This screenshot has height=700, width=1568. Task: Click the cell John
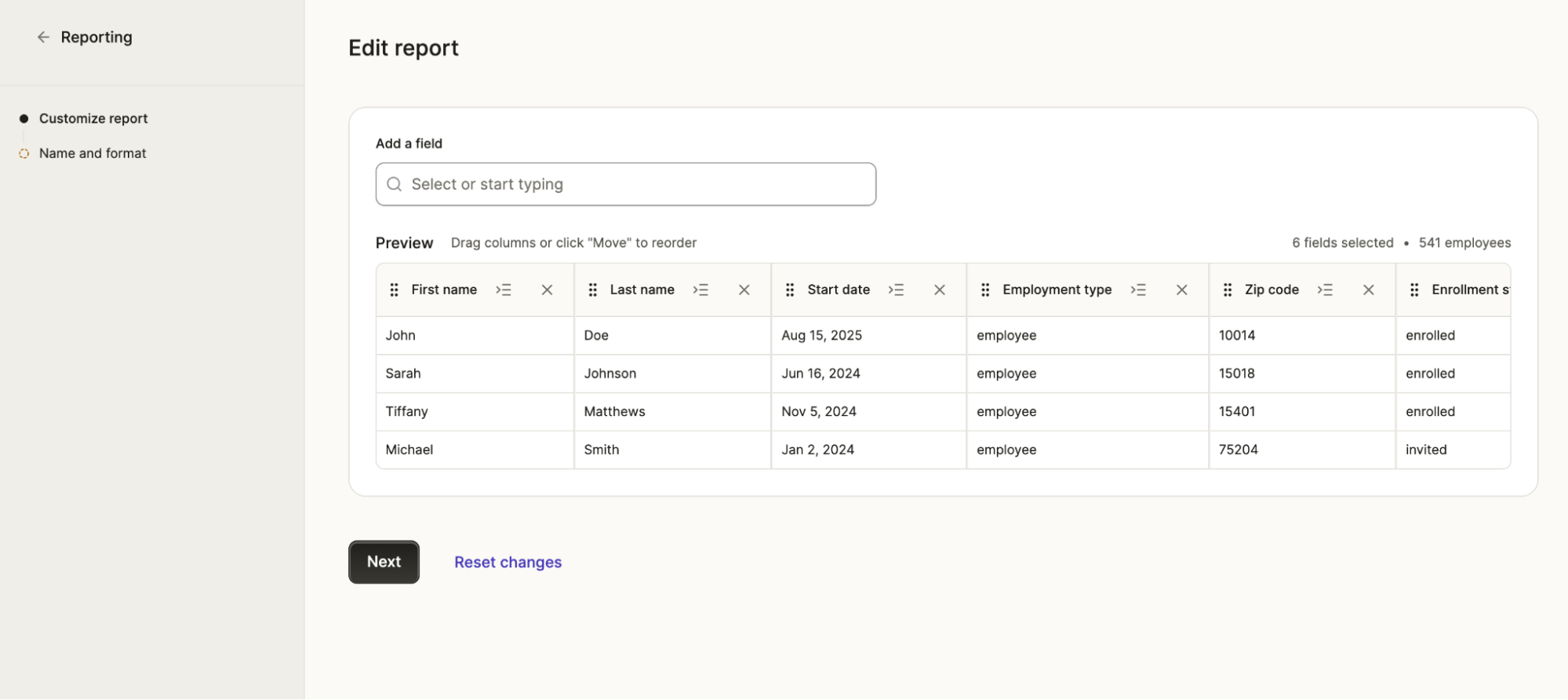coord(475,336)
